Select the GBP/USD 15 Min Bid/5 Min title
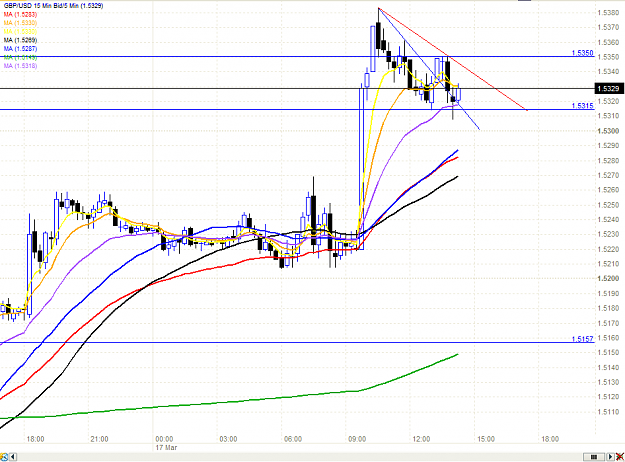The image size is (625, 462). click(x=53, y=6)
